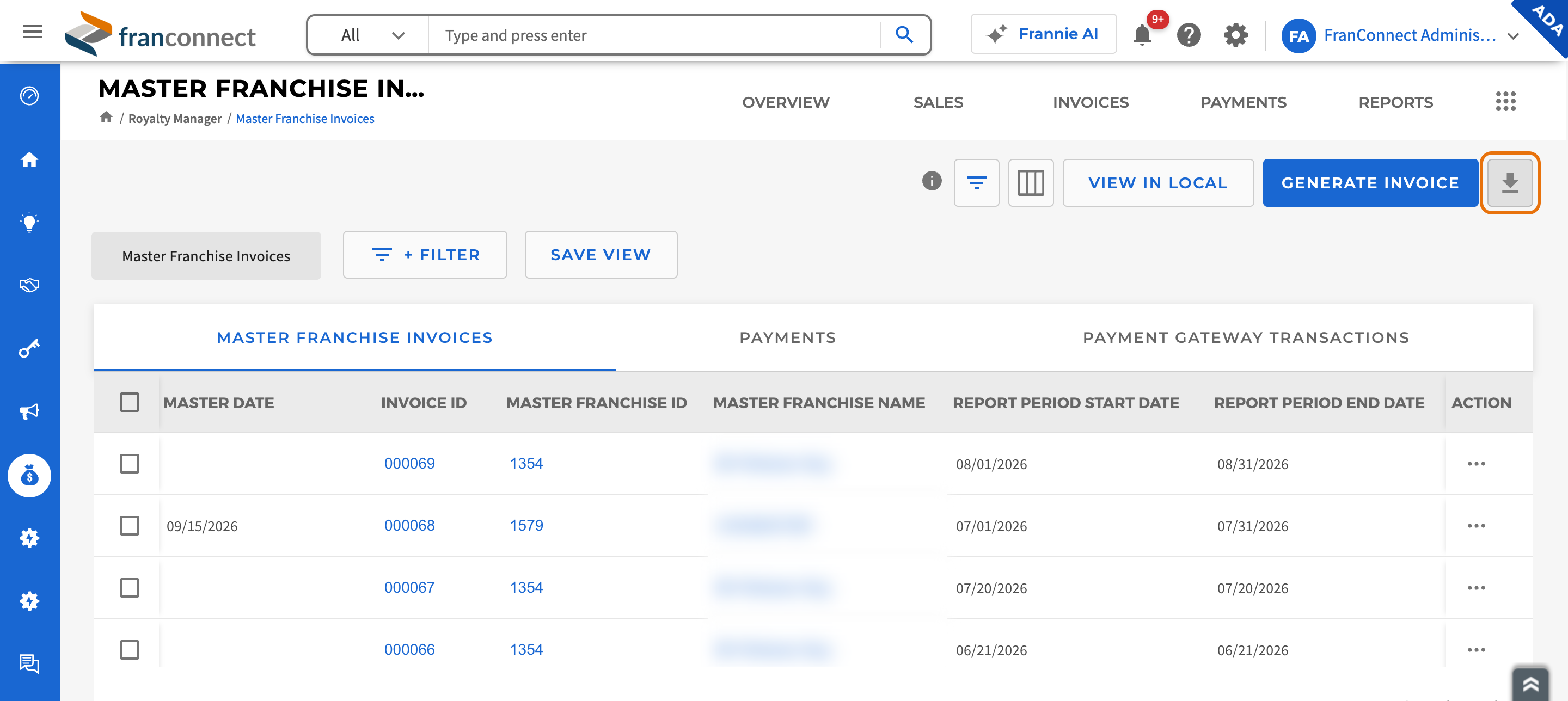Viewport: 1568px width, 701px height.
Task: Click the + Filter button
Action: [424, 254]
